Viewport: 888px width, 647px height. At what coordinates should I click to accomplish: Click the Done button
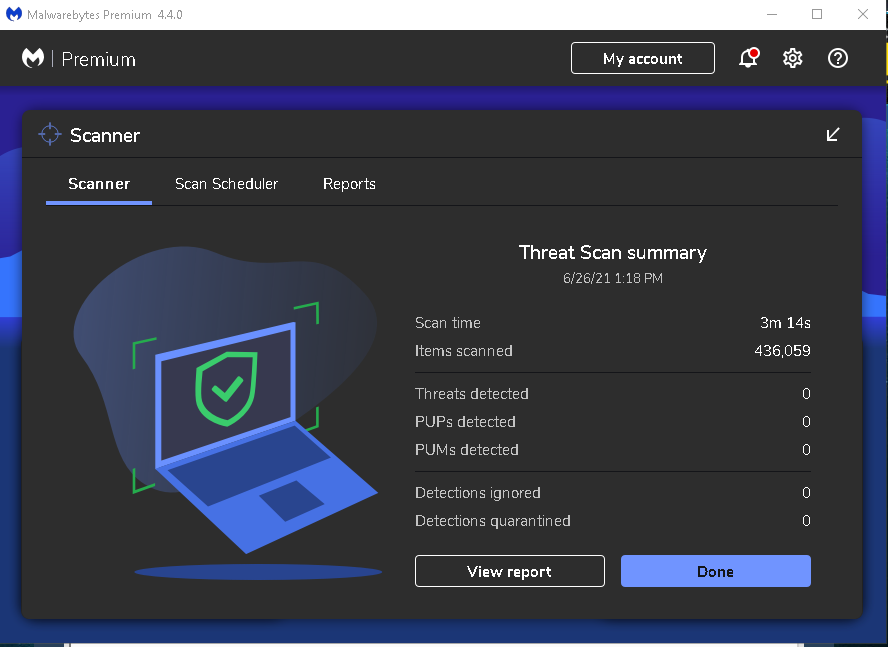tap(716, 571)
